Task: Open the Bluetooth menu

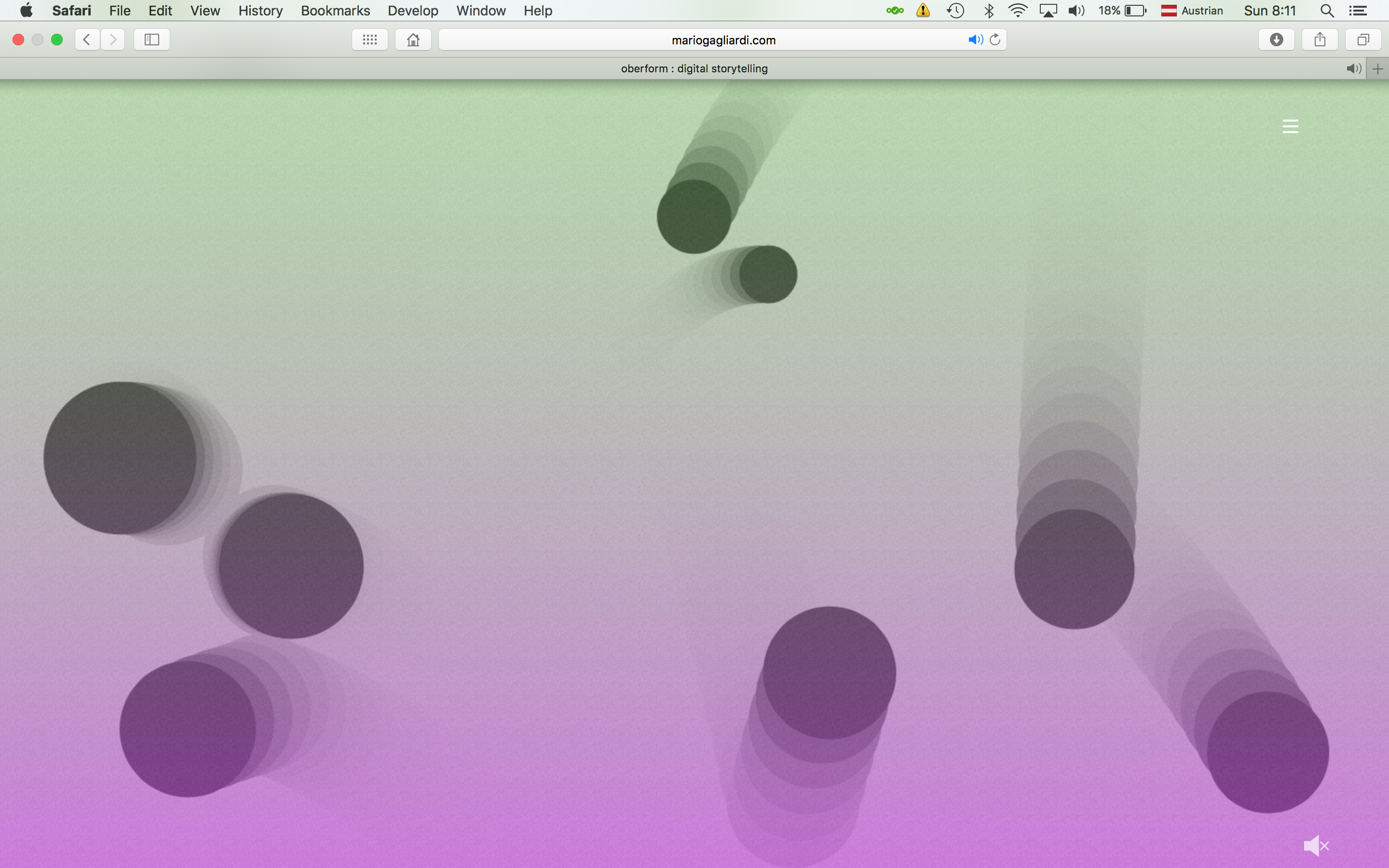Action: coord(988,10)
